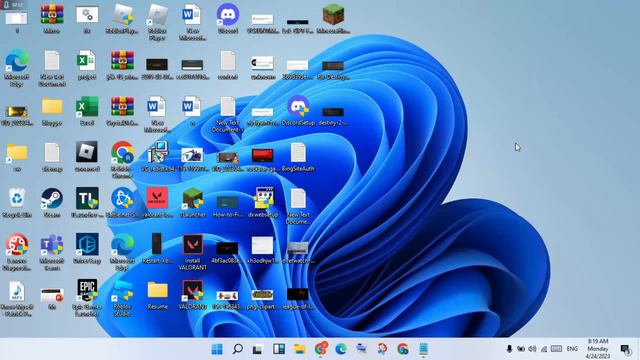Select the red valorant setup icon

tap(157, 199)
